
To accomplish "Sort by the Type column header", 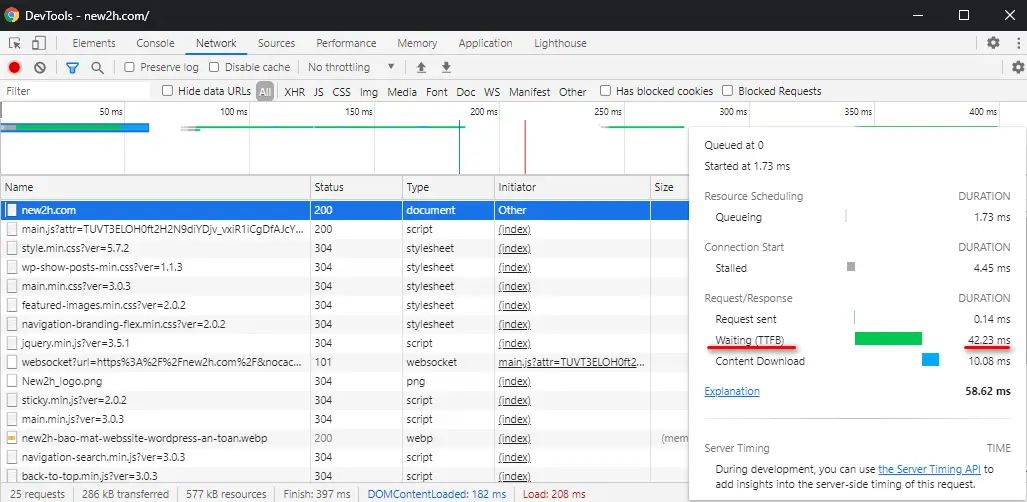I will click(x=448, y=187).
